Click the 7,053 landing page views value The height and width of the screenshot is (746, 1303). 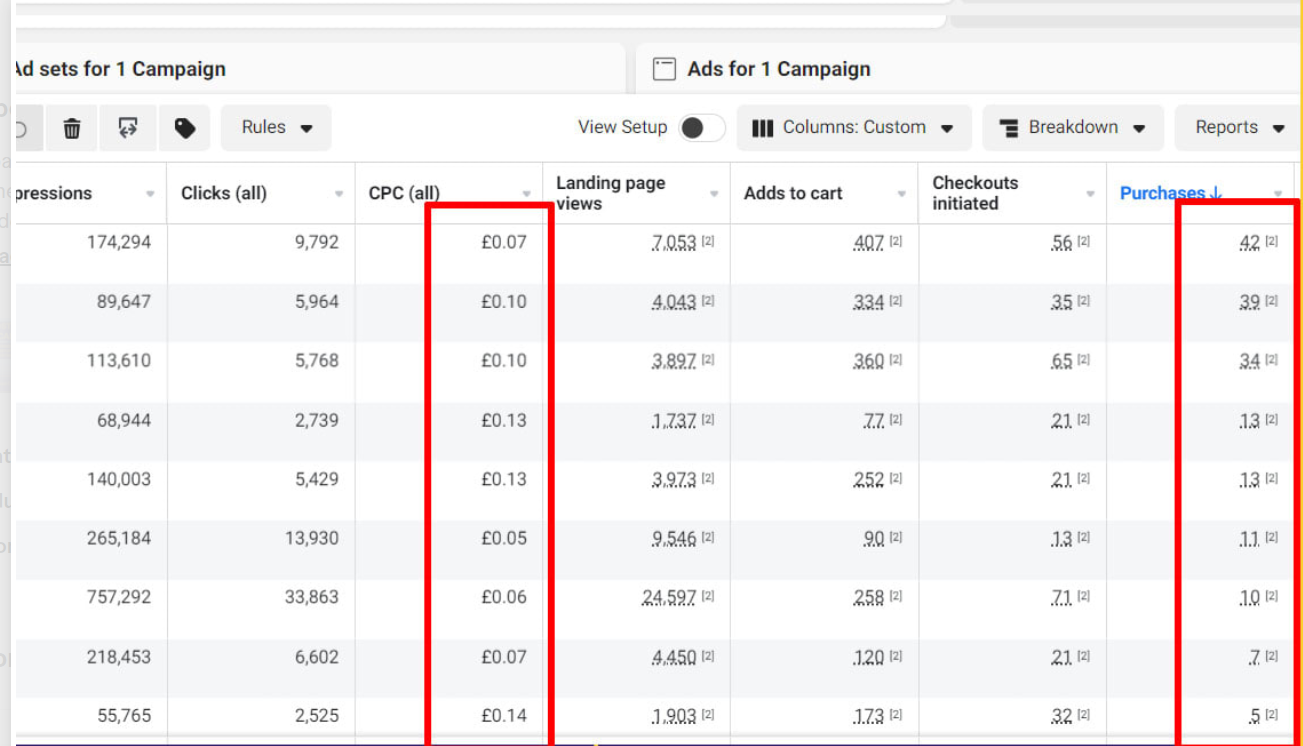(673, 243)
